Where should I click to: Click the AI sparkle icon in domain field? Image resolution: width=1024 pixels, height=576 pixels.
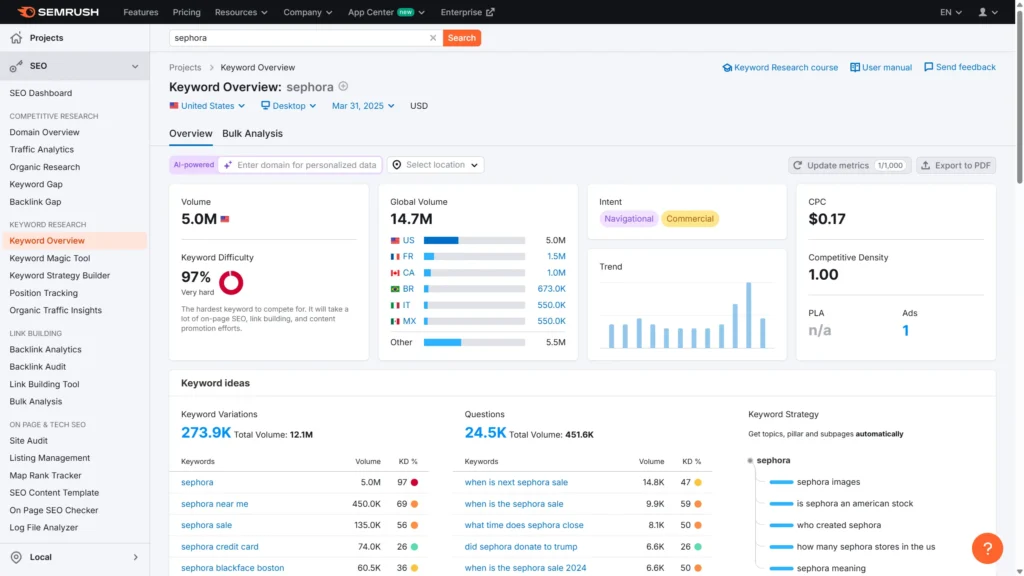point(228,165)
